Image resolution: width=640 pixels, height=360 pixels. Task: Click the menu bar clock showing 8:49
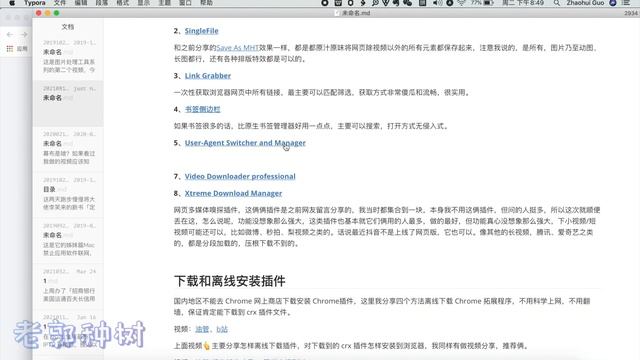click(523, 3)
